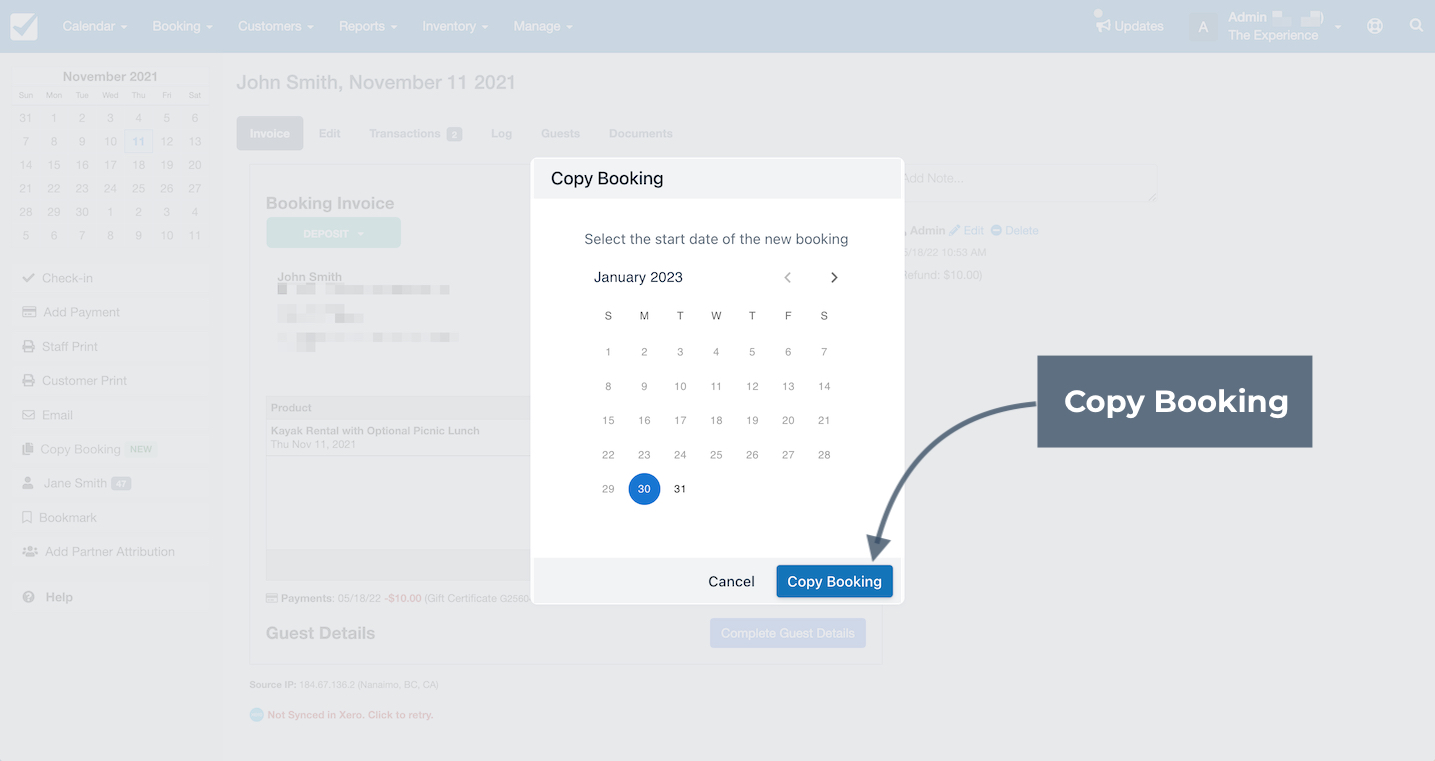Viewport: 1435px width, 761px height.
Task: Open Jane Smith customer link
Action: pyautogui.click(x=110, y=483)
